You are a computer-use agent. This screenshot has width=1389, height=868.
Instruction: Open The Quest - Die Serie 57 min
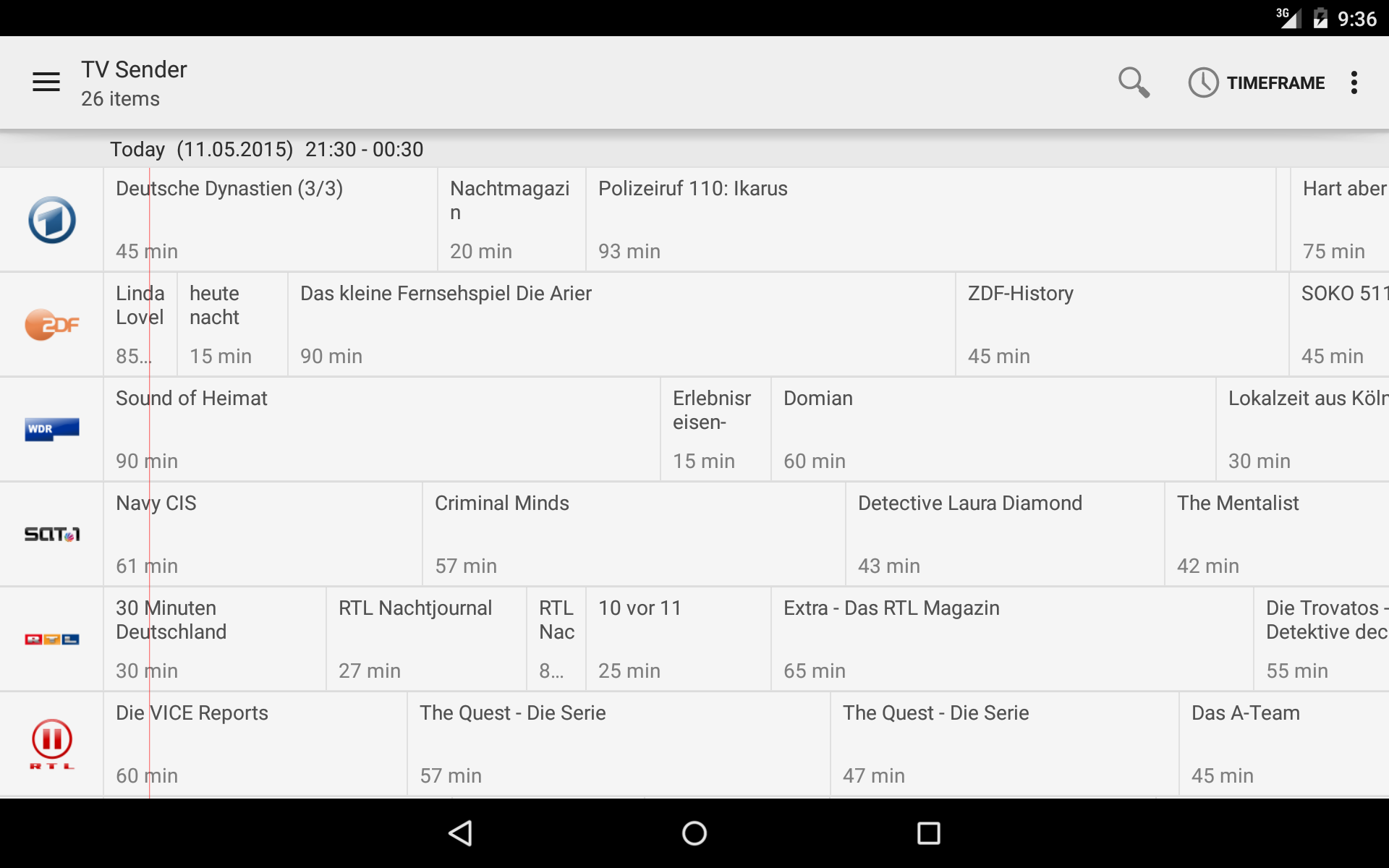pos(619,744)
